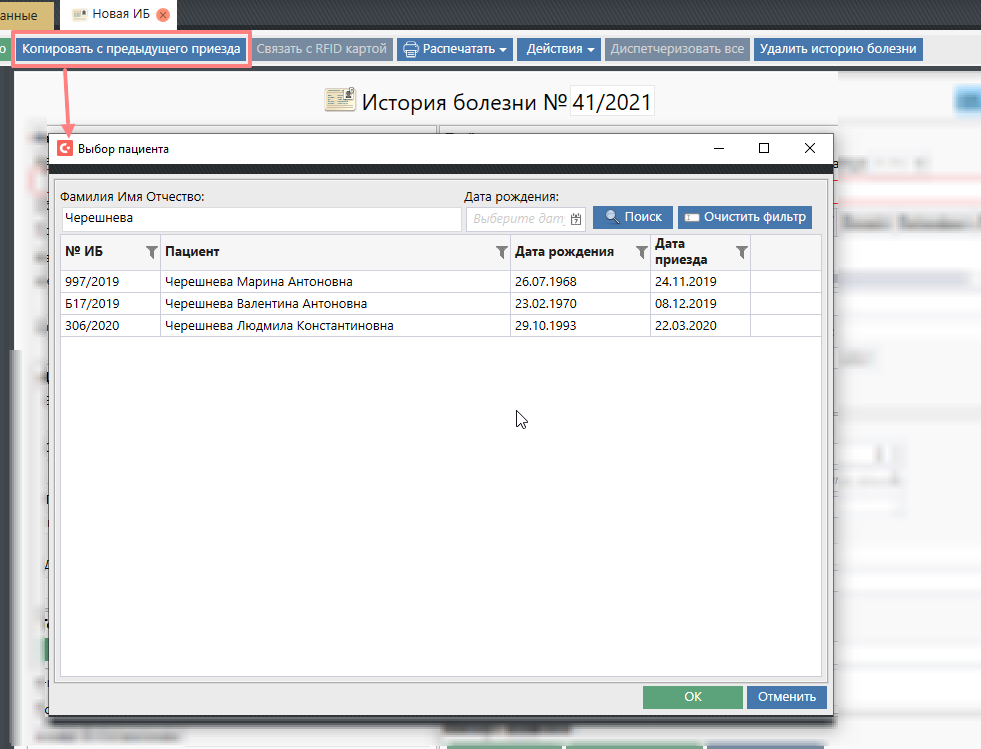
Task: Click the Фамилия Имя Отчество input field
Action: click(x=260, y=218)
